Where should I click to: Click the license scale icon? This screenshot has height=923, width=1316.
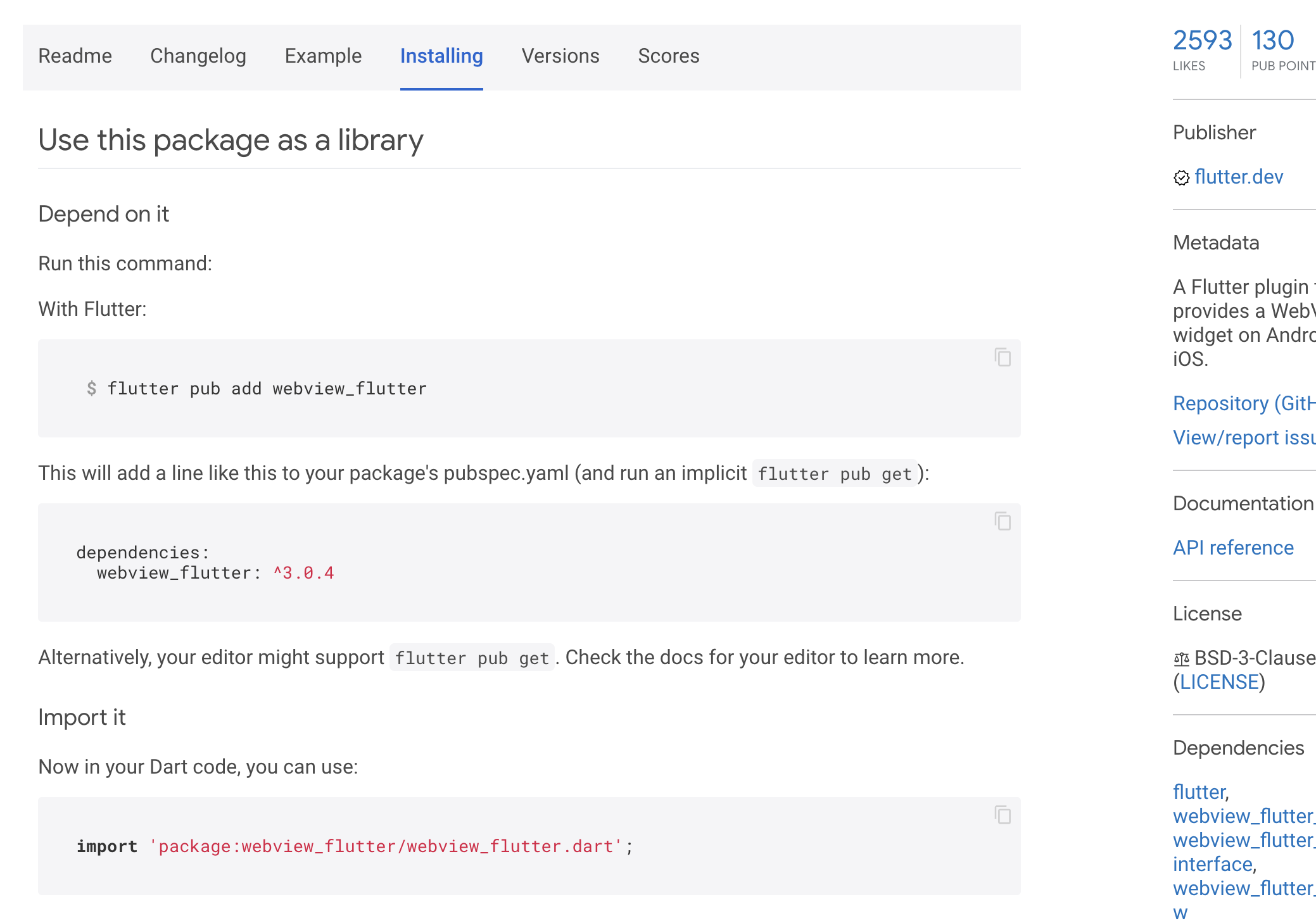click(1181, 659)
